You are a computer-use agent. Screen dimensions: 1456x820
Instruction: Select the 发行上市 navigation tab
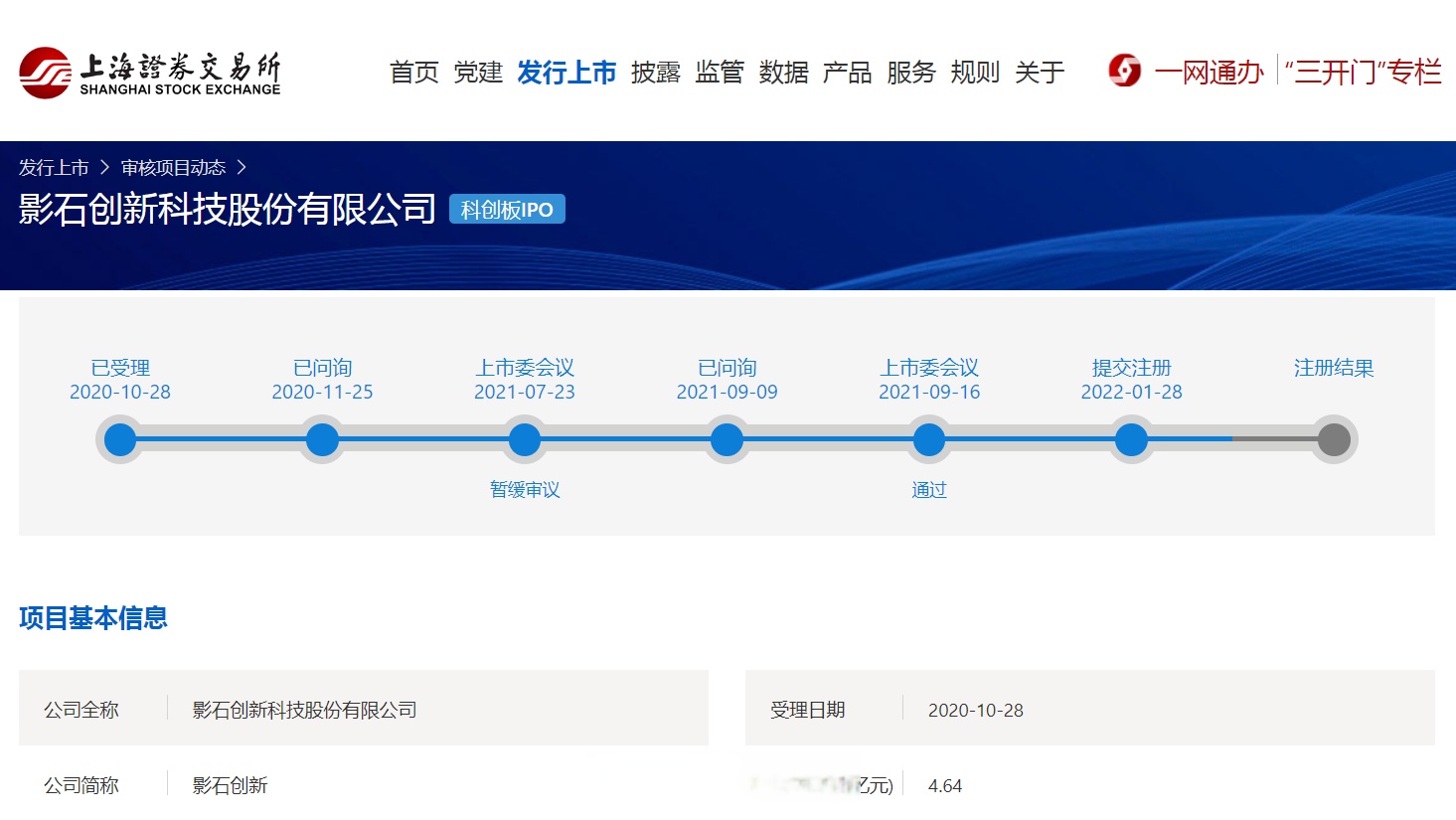tap(566, 73)
